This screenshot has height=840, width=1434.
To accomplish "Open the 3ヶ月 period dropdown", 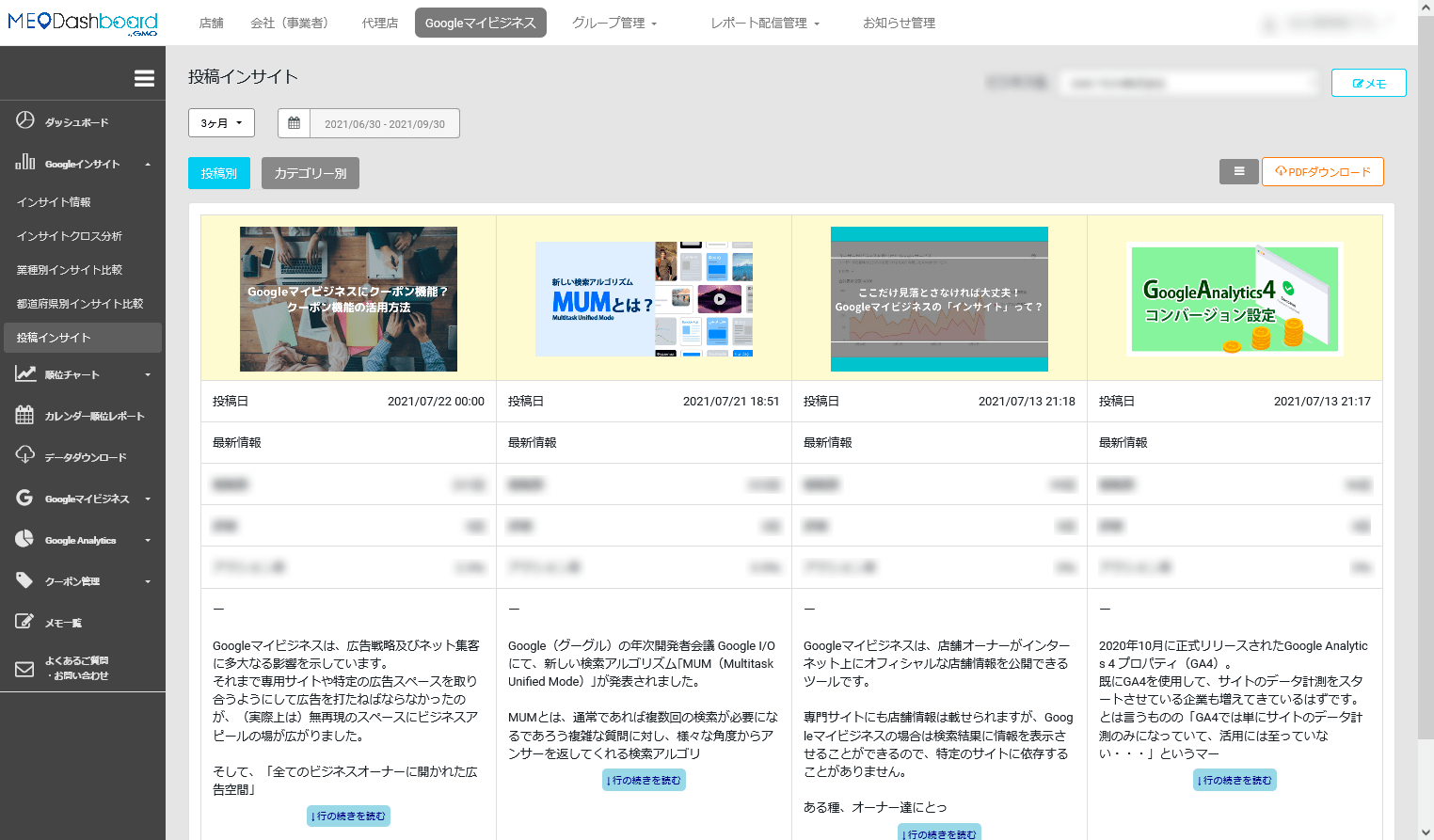I will click(x=221, y=123).
